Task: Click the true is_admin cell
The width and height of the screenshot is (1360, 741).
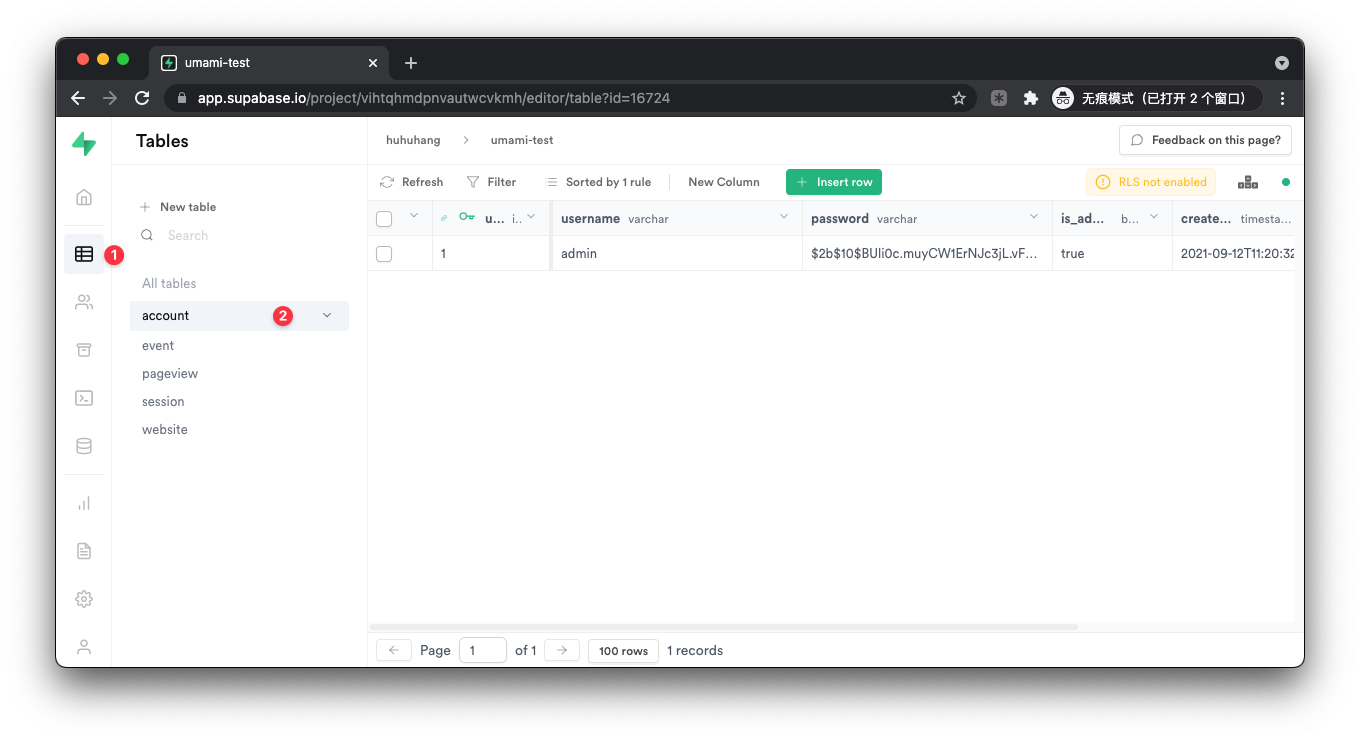Action: (1112, 254)
